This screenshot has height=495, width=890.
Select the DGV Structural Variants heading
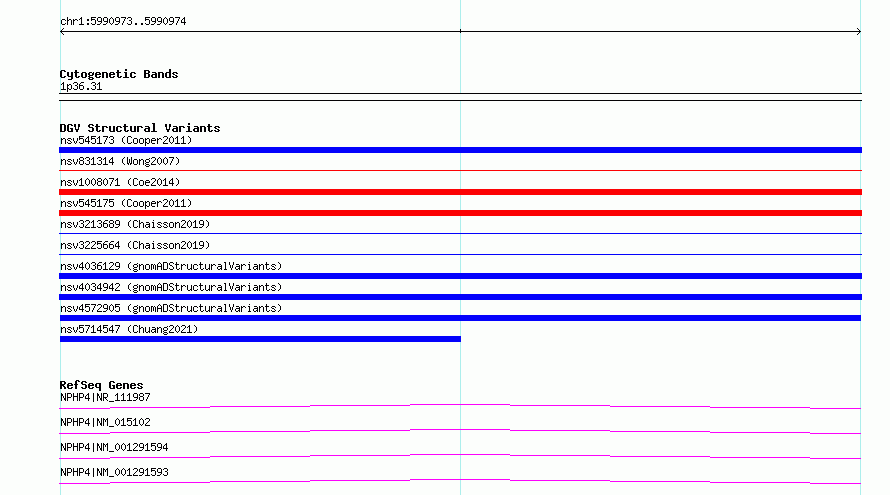(x=140, y=128)
